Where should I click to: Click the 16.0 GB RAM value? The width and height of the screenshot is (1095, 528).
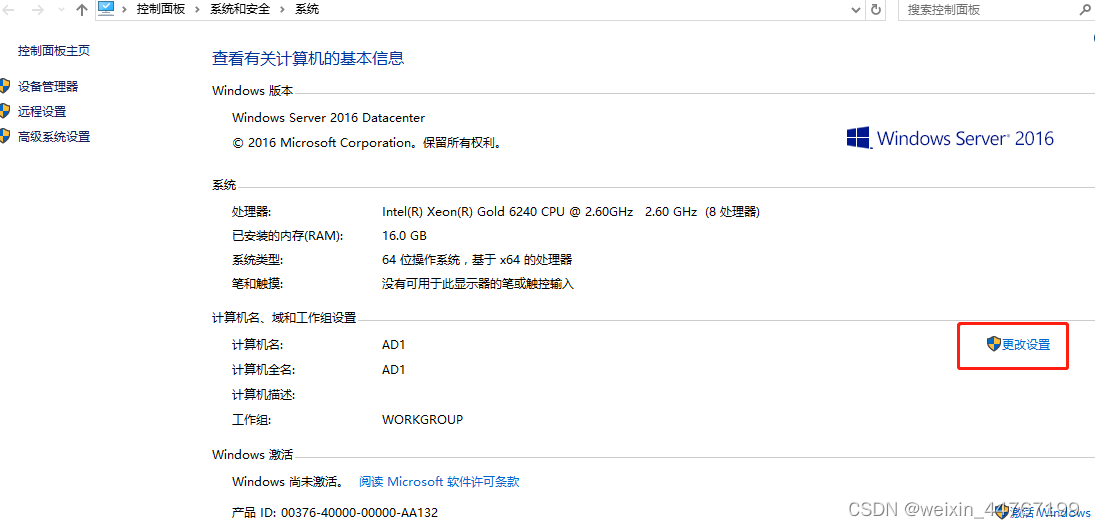point(404,235)
